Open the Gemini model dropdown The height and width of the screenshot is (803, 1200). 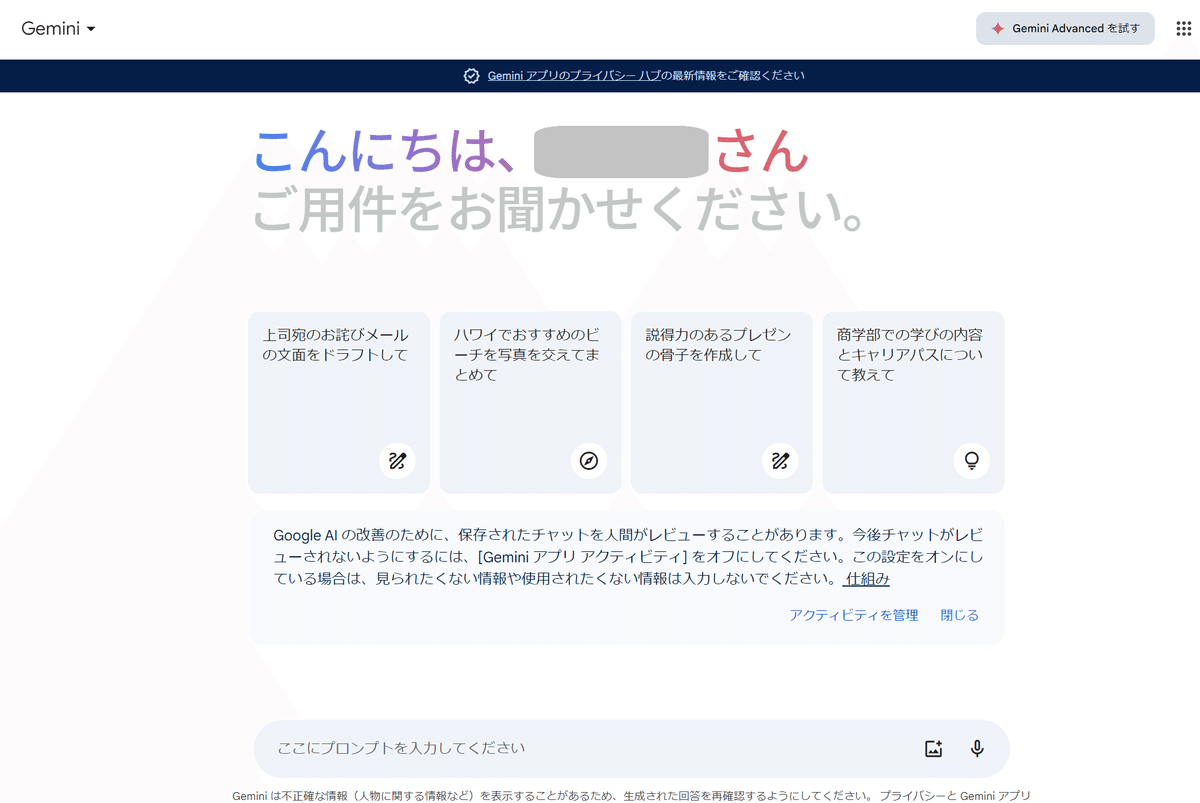tap(59, 29)
